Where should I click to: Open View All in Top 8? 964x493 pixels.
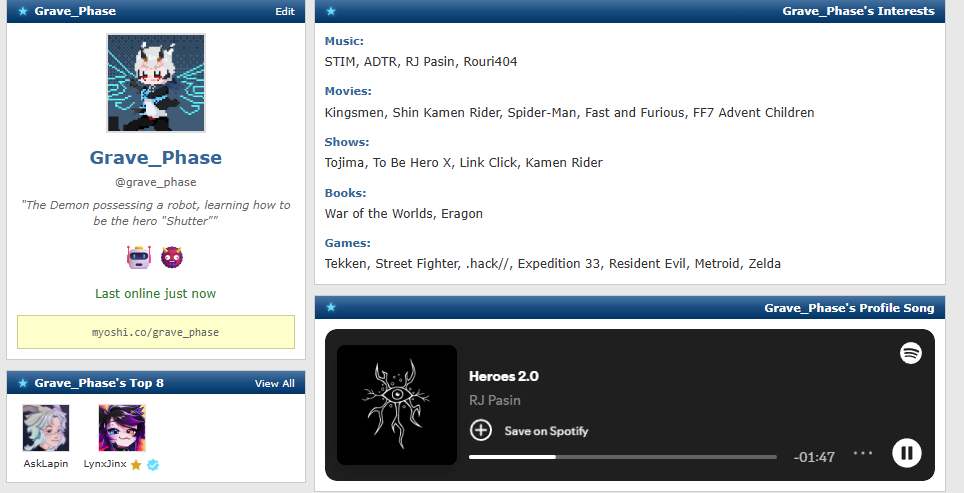pyautogui.click(x=274, y=383)
